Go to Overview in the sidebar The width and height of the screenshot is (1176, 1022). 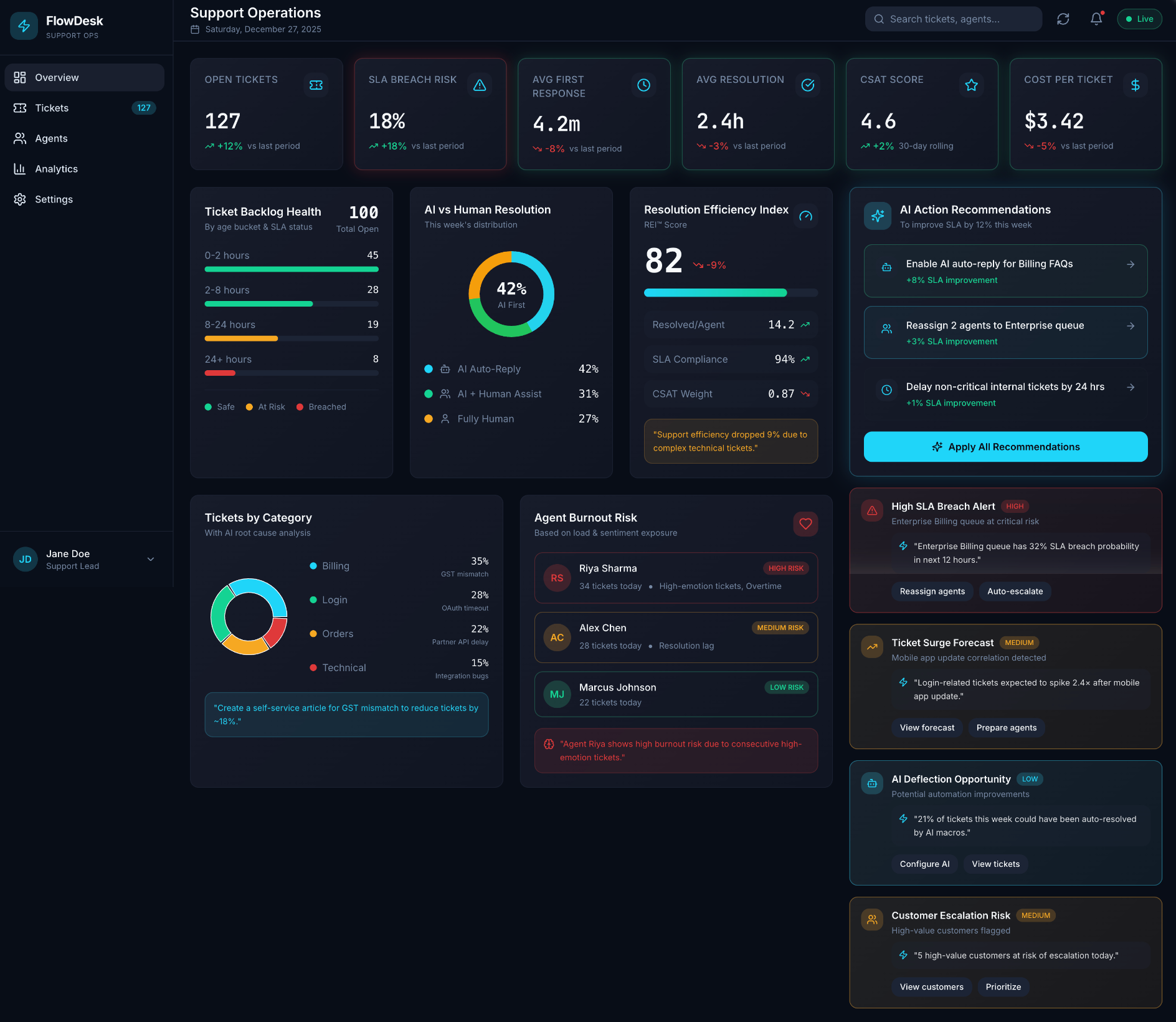coord(84,77)
